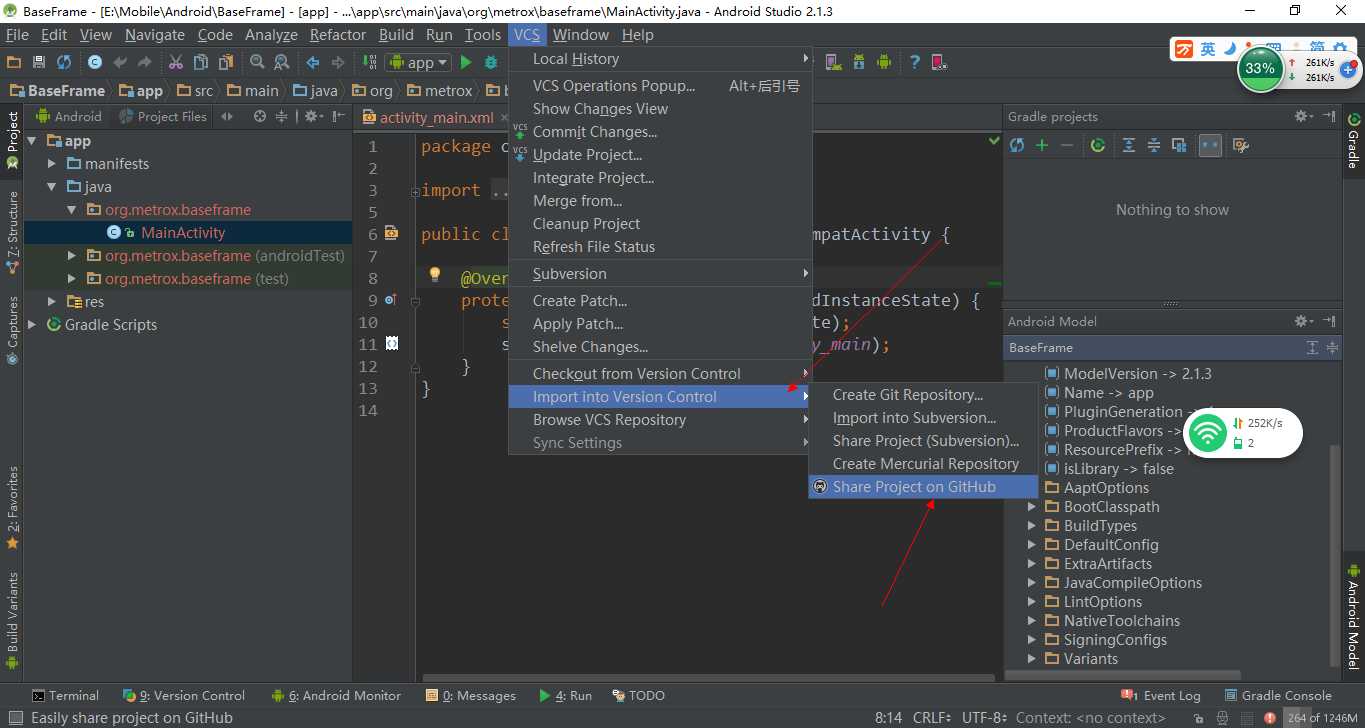Expand the manifests folder
Image resolution: width=1365 pixels, height=728 pixels.
pyautogui.click(x=52, y=163)
